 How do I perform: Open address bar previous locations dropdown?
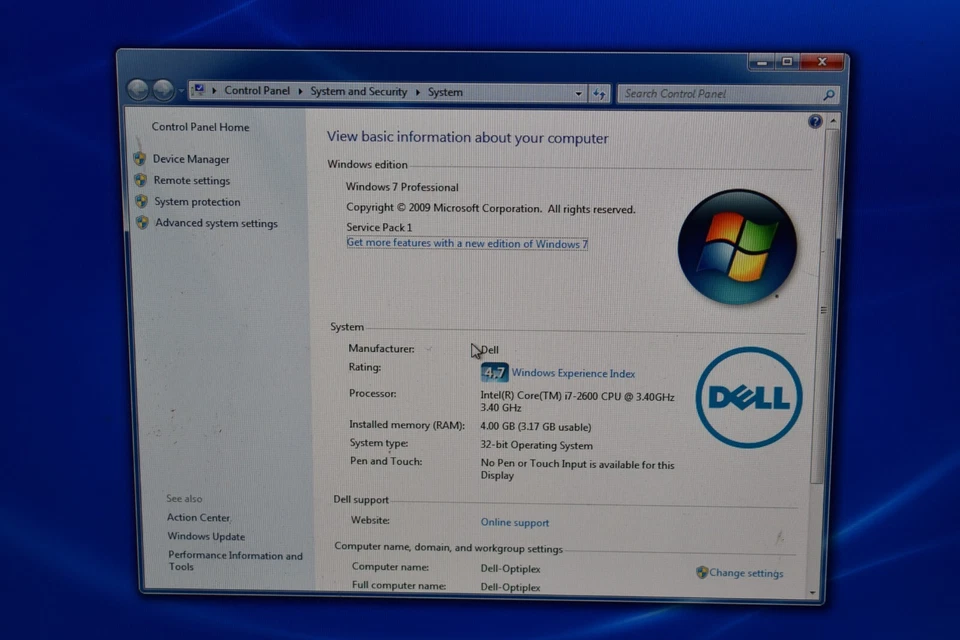tap(578, 94)
